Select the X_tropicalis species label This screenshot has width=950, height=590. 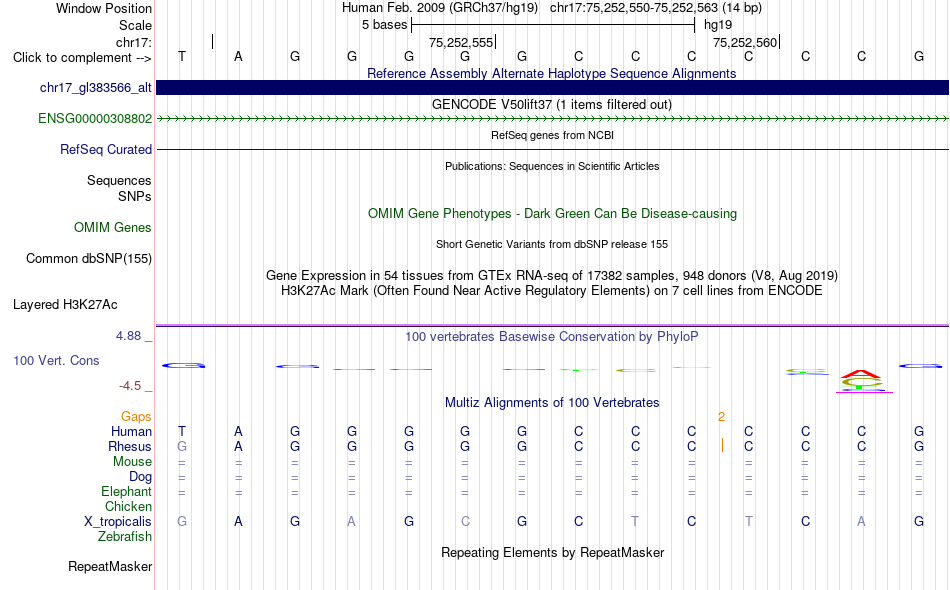tap(118, 522)
